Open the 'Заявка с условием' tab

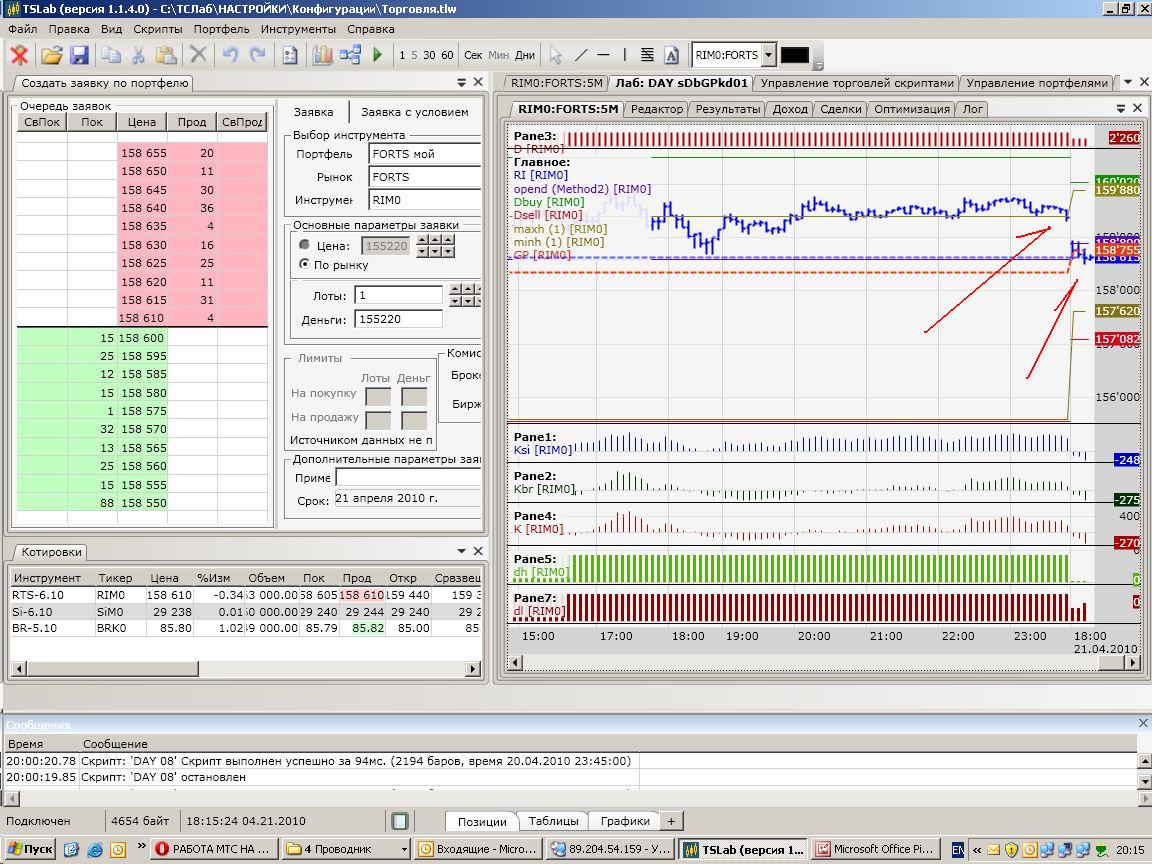coord(414,112)
